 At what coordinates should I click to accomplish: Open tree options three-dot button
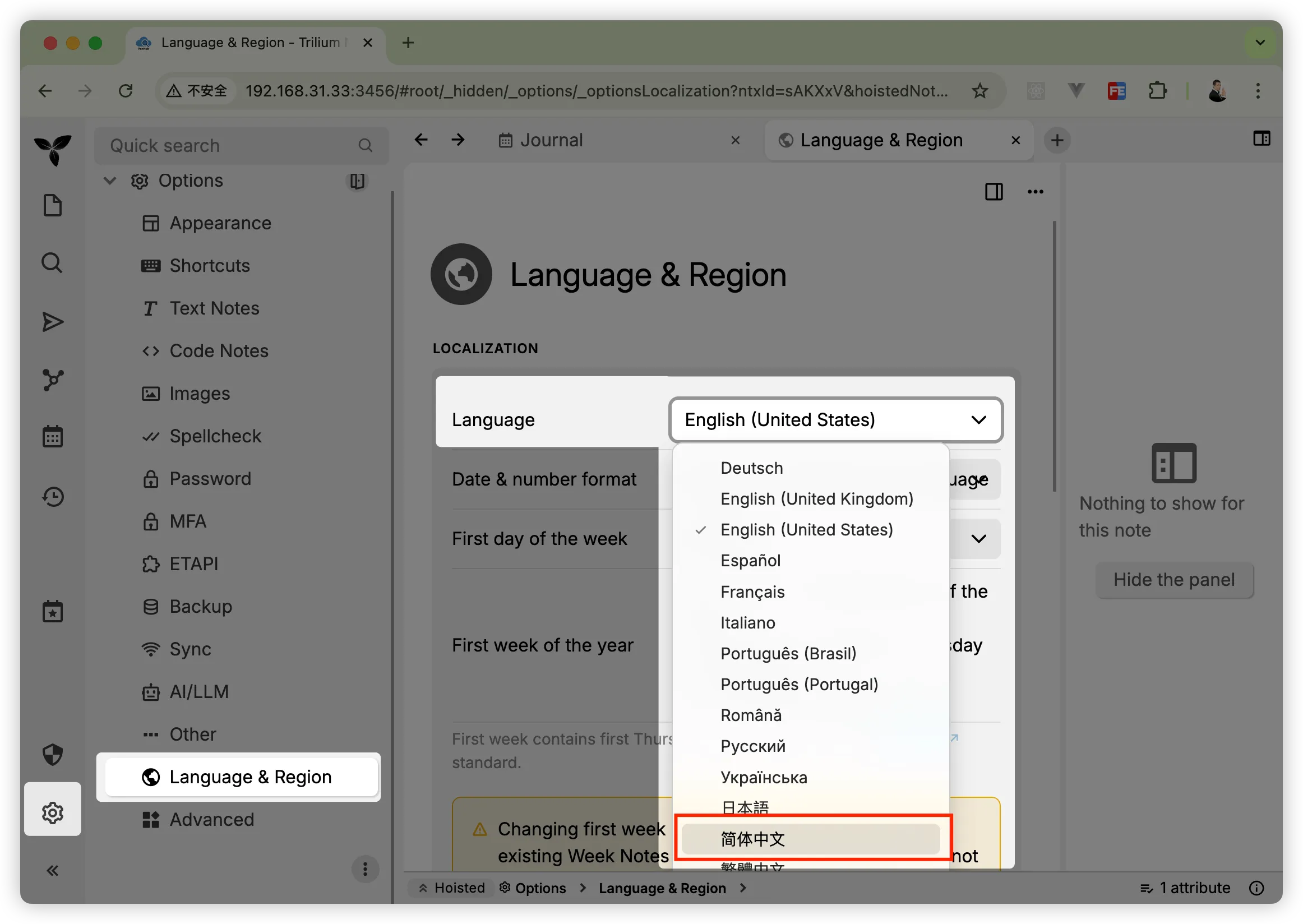pos(366,870)
